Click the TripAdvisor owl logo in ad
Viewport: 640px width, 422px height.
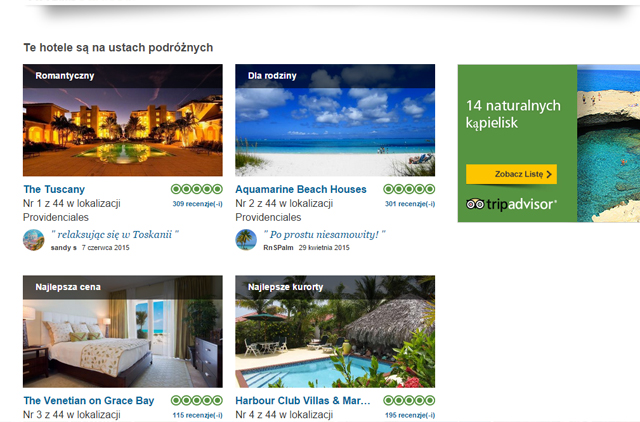coord(475,204)
